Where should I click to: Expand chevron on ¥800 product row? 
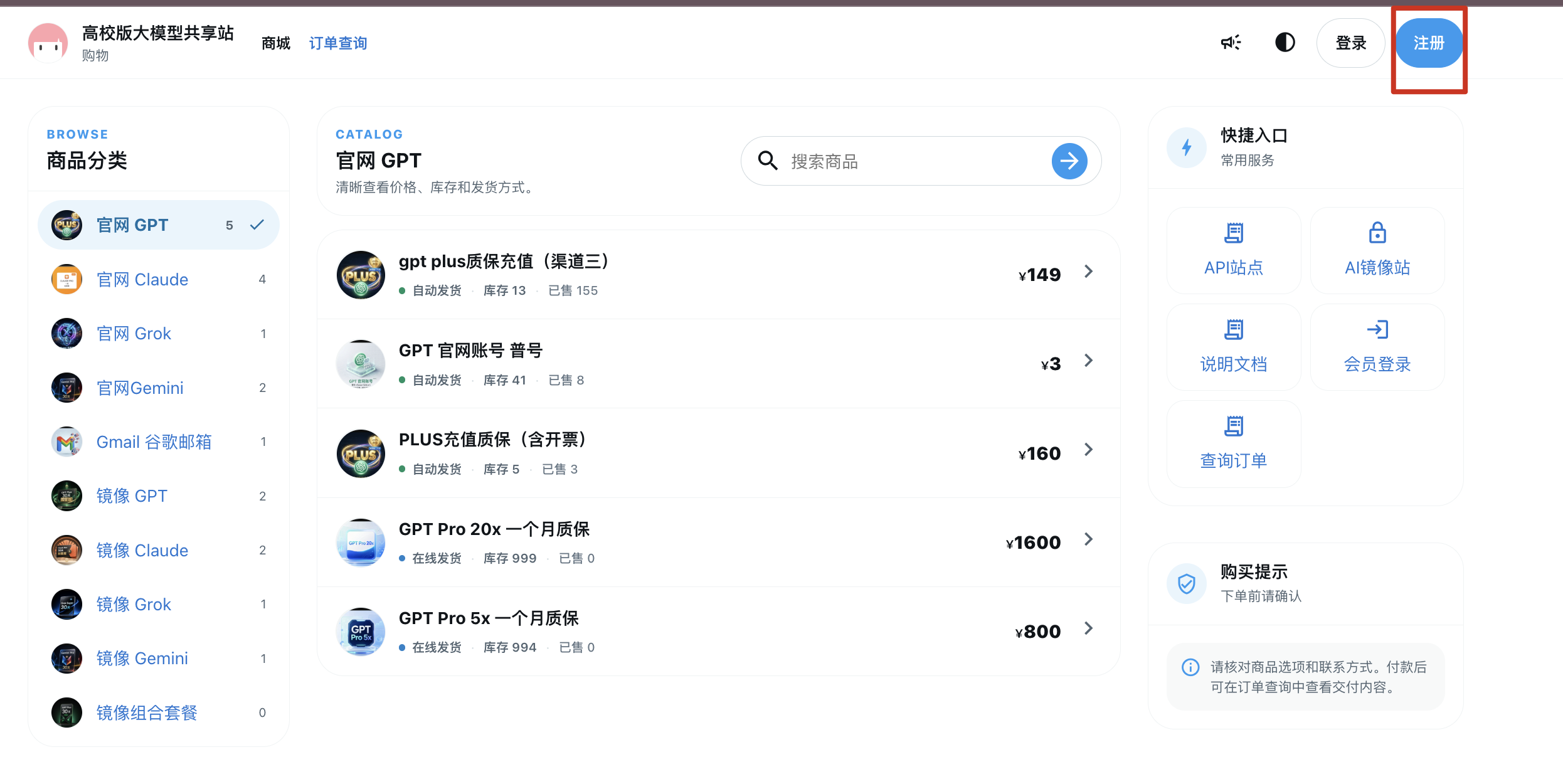click(1089, 628)
